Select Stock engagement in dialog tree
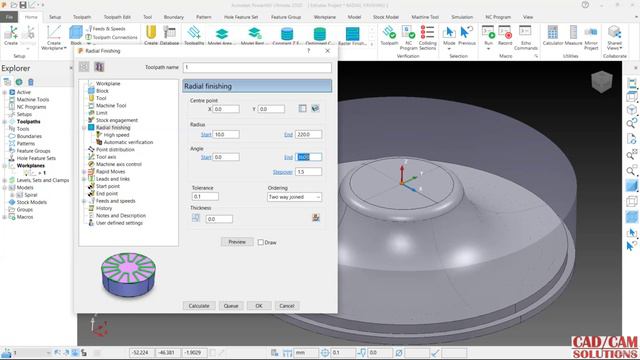The image size is (640, 360). point(117,120)
